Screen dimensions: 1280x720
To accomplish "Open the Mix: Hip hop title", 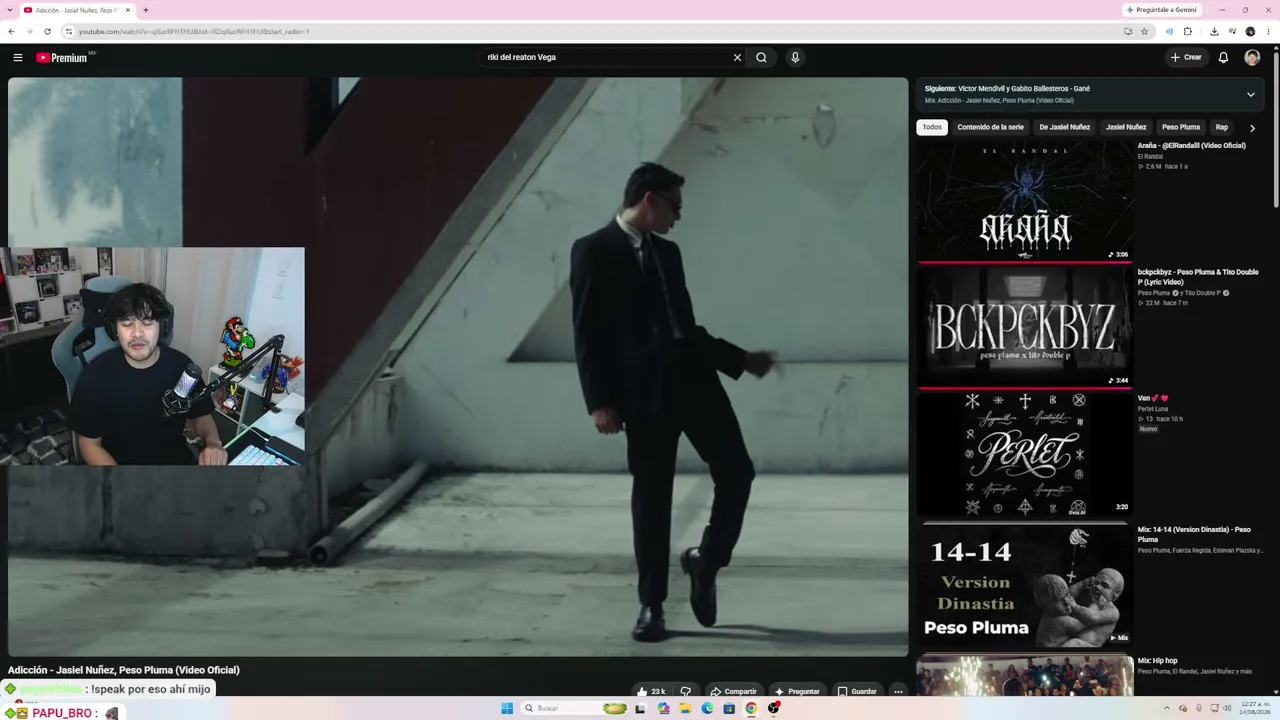I will click(x=1157, y=661).
